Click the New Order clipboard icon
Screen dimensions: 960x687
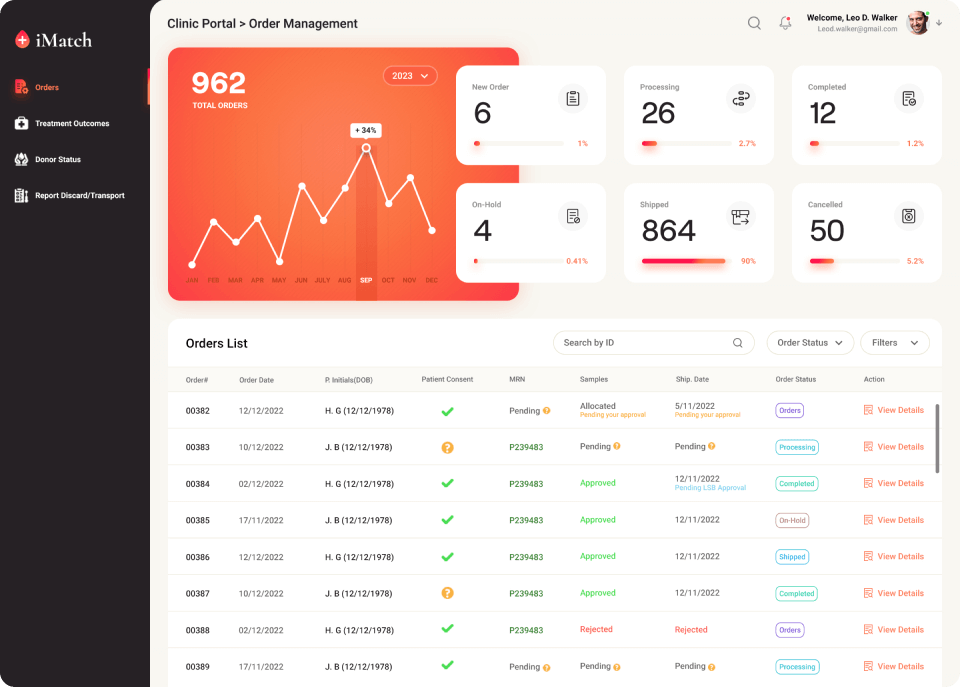[x=573, y=99]
